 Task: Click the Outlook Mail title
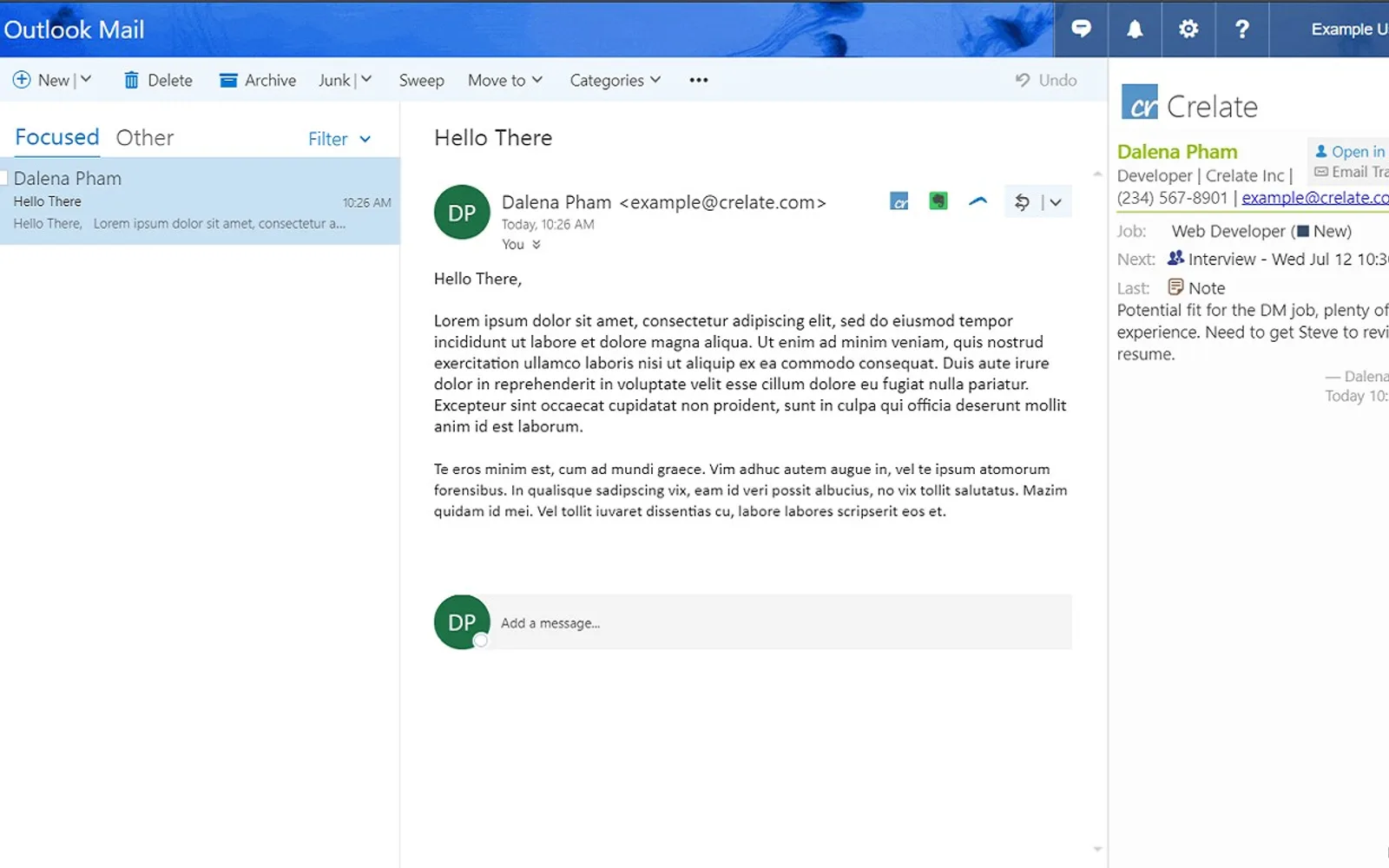click(x=74, y=30)
